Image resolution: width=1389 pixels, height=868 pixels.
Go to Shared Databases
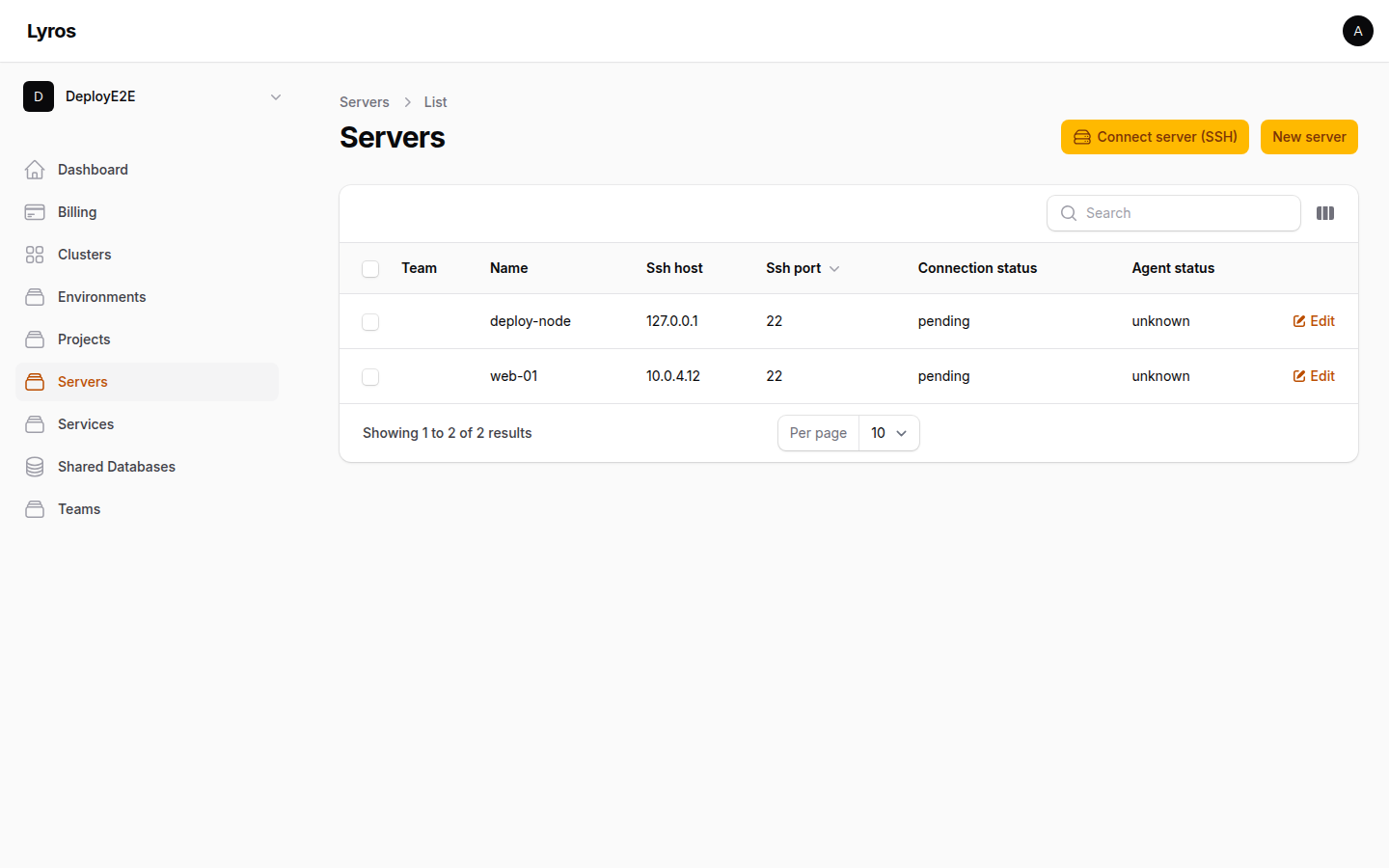pos(147,467)
